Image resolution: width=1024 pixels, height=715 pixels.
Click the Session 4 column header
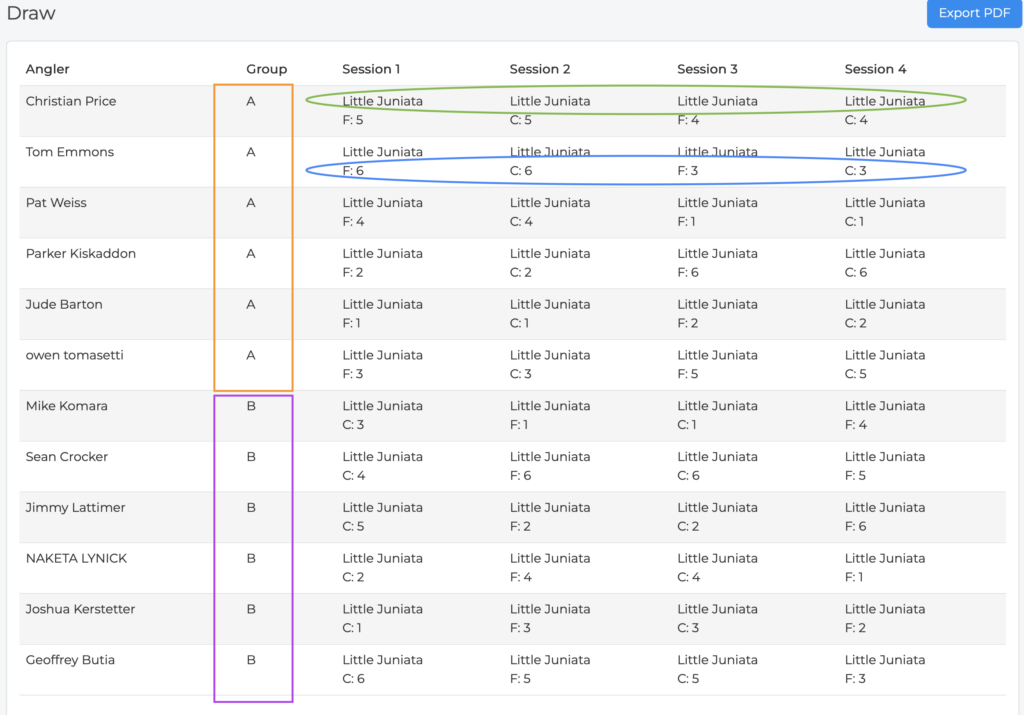coord(875,69)
